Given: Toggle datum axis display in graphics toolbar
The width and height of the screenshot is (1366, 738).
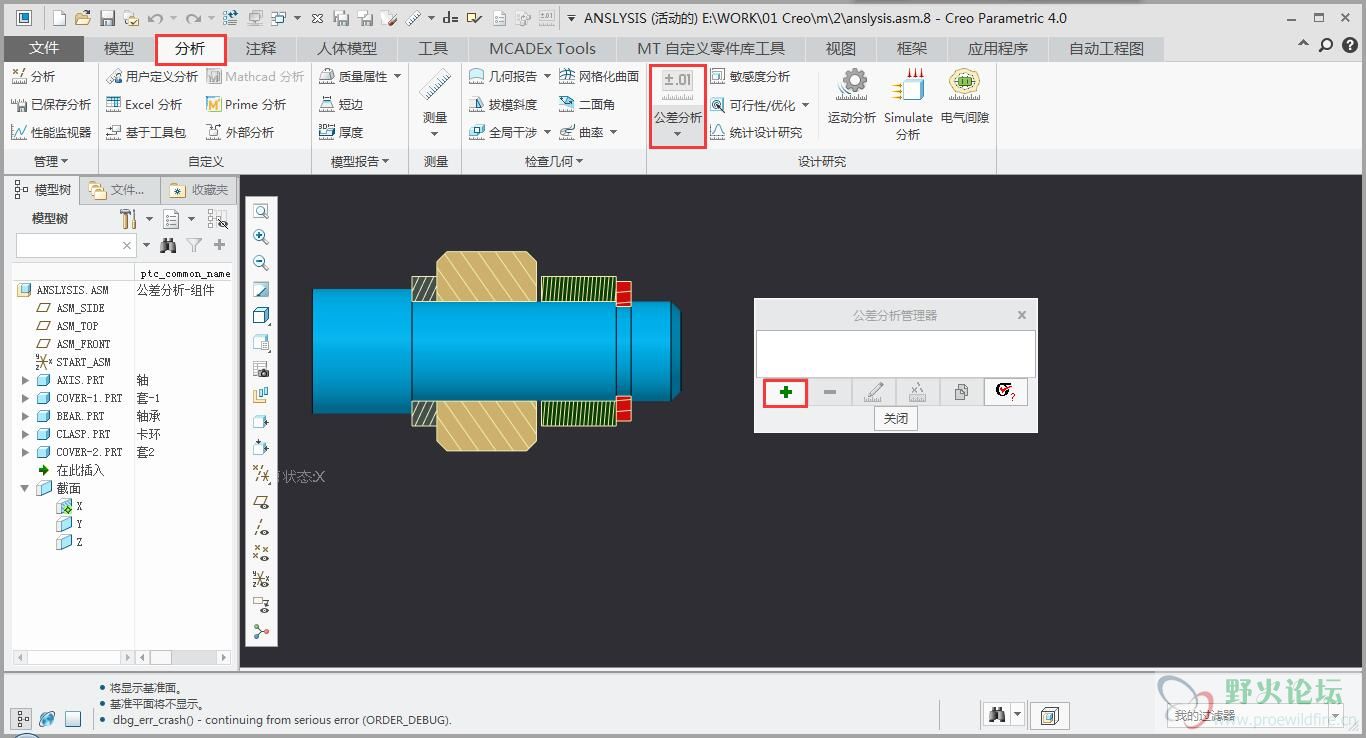Looking at the screenshot, I should coord(261,527).
